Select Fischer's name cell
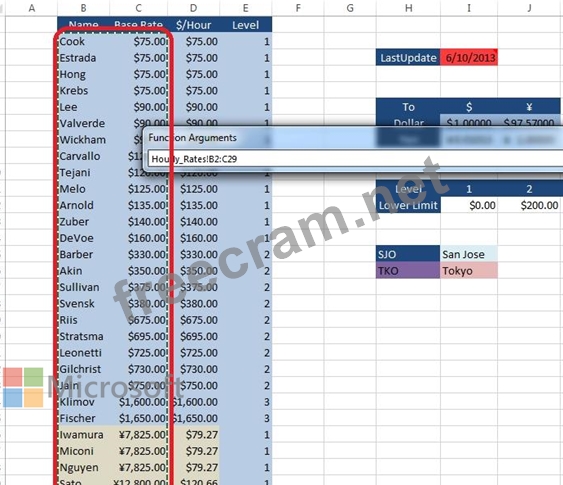Screen dimensions: 563x485 (x=84, y=418)
